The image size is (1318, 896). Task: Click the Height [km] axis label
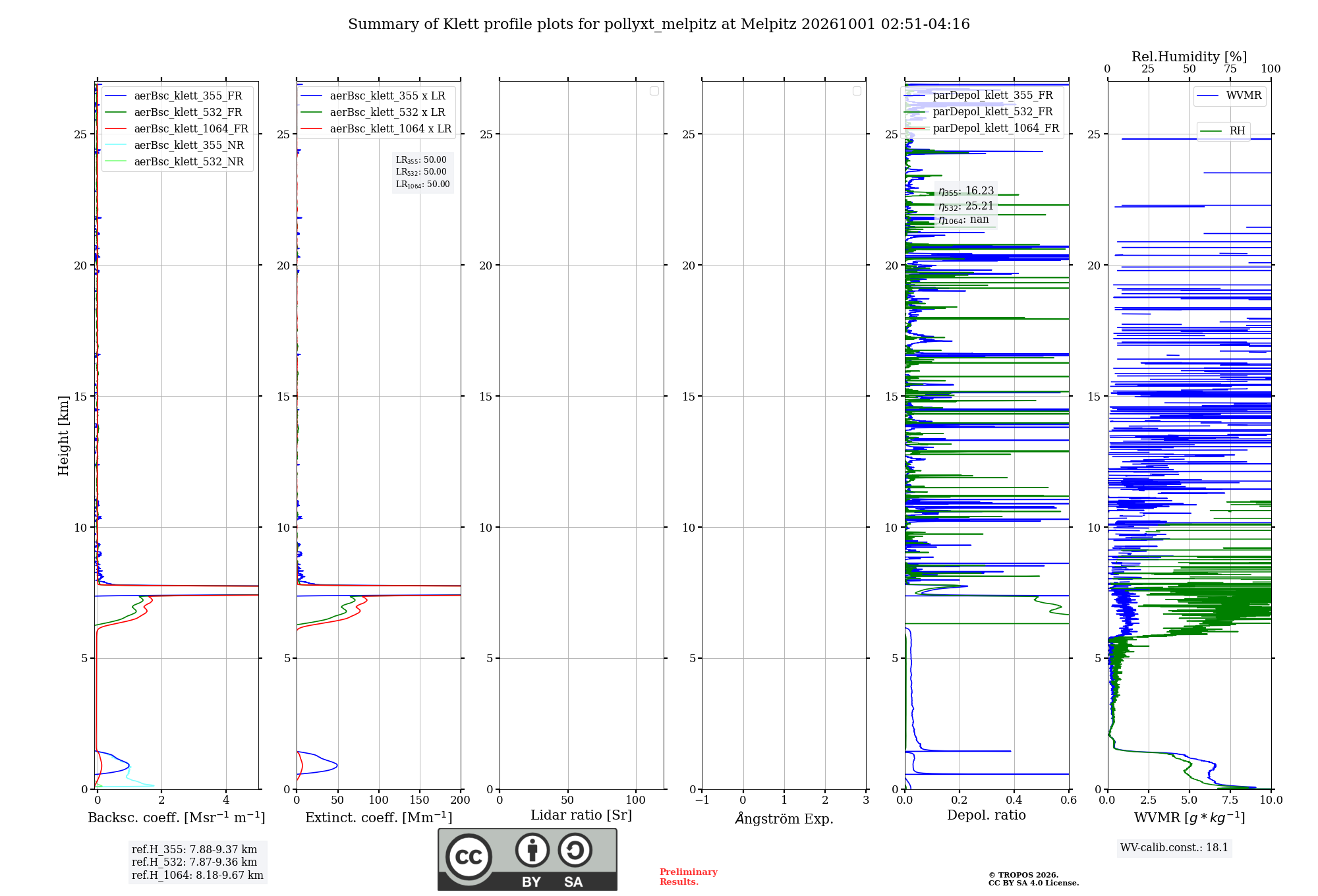(63, 435)
